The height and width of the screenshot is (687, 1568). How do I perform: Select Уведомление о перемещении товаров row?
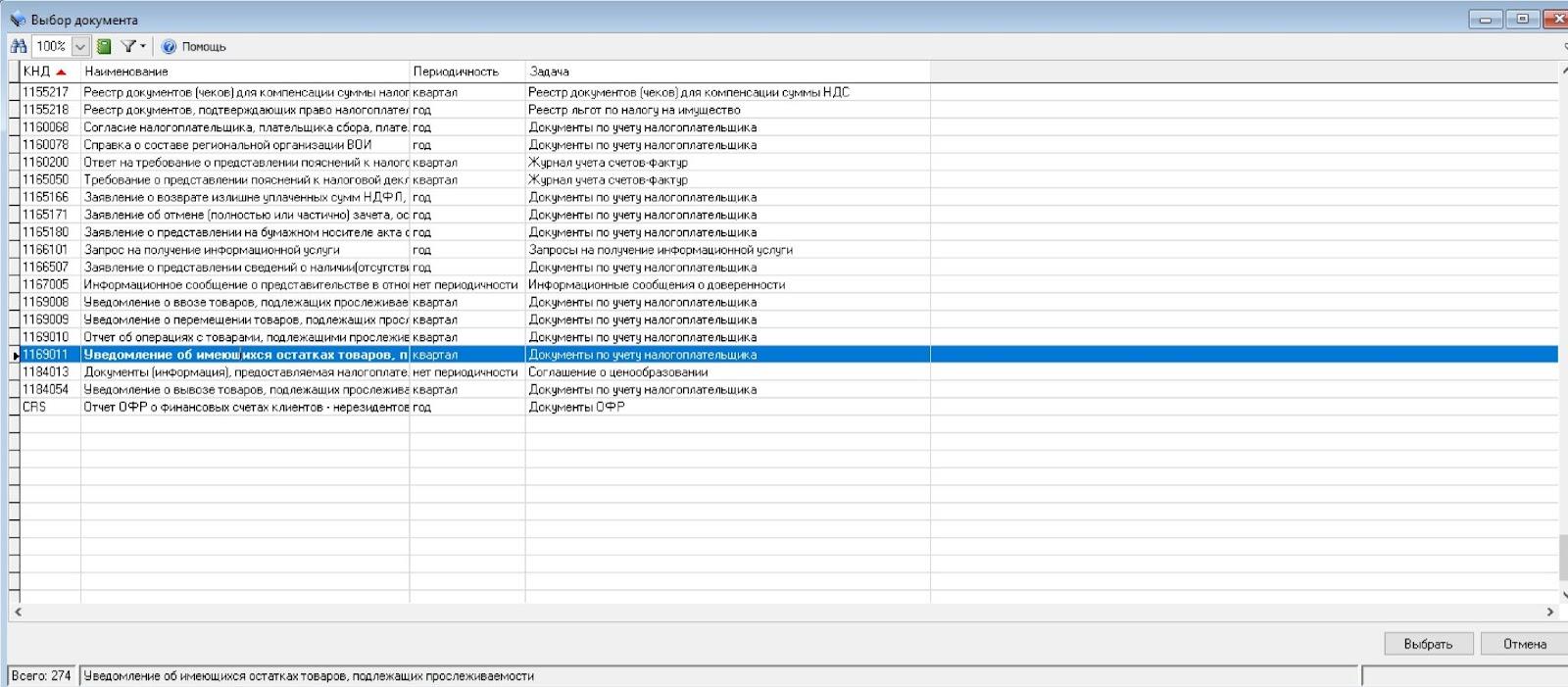pyautogui.click(x=789, y=319)
